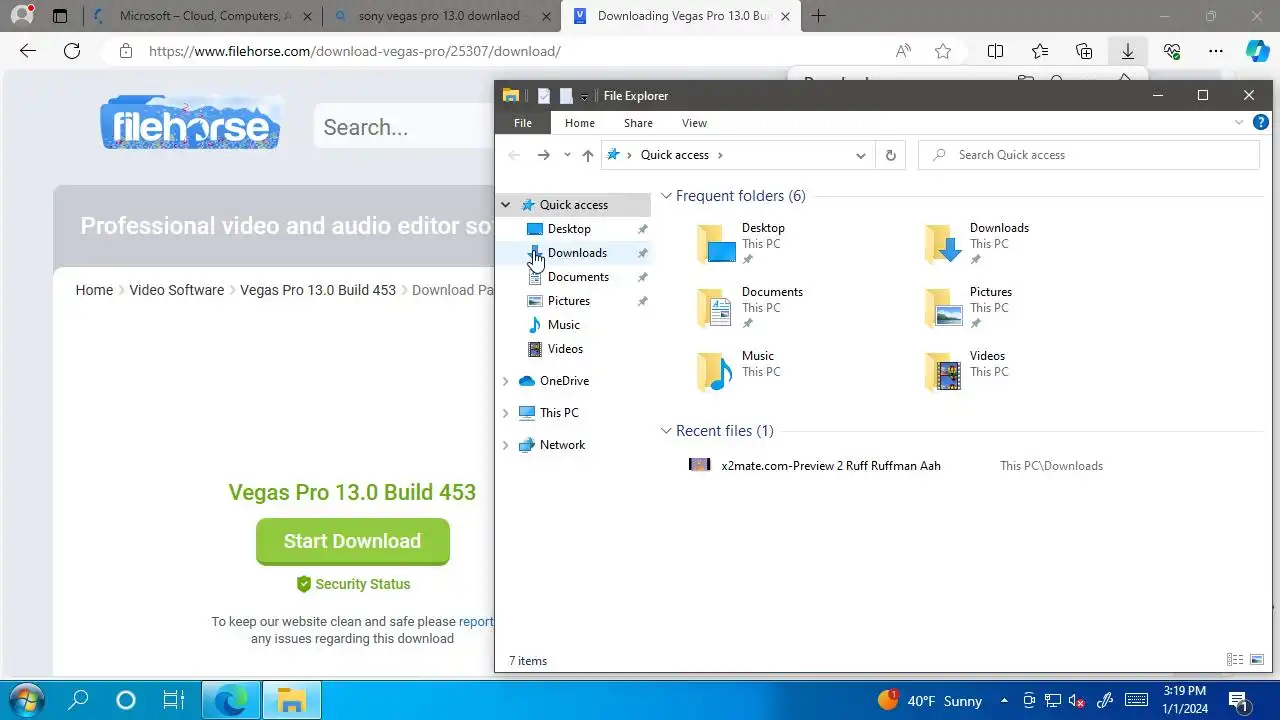Collapse Recent files group

tap(666, 431)
